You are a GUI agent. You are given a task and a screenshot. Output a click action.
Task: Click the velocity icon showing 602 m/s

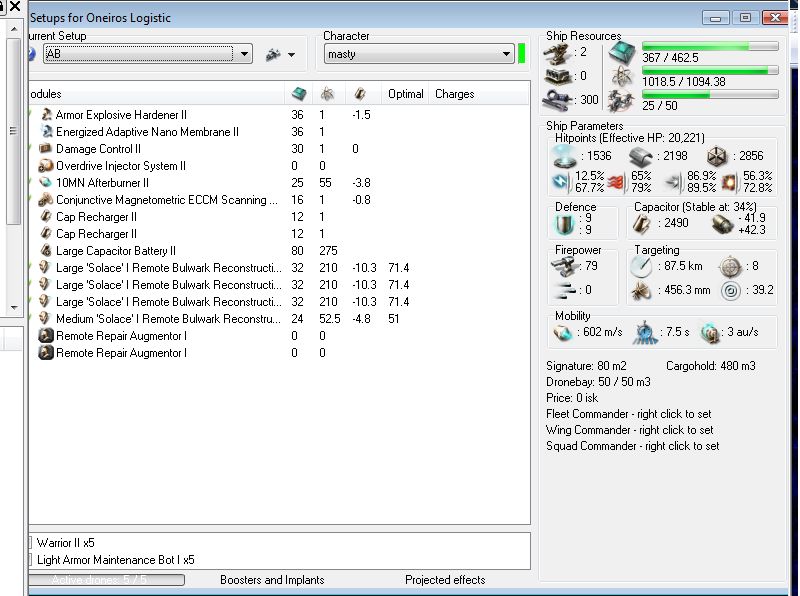coord(563,332)
